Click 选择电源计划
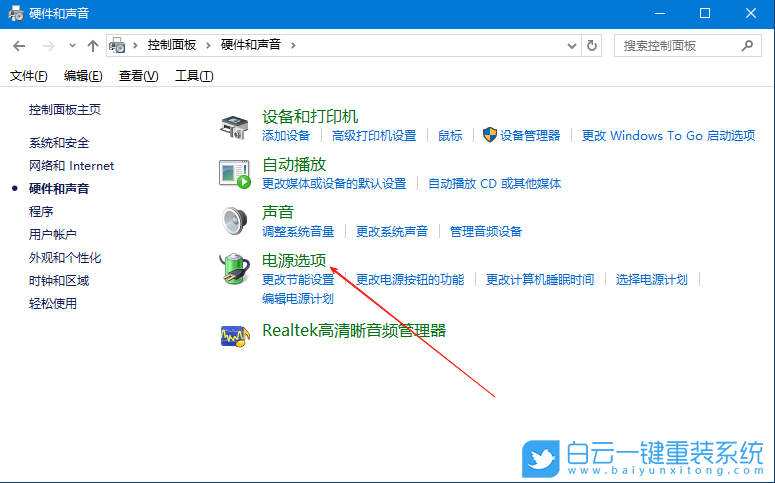The height and width of the screenshot is (483, 775). coord(651,280)
